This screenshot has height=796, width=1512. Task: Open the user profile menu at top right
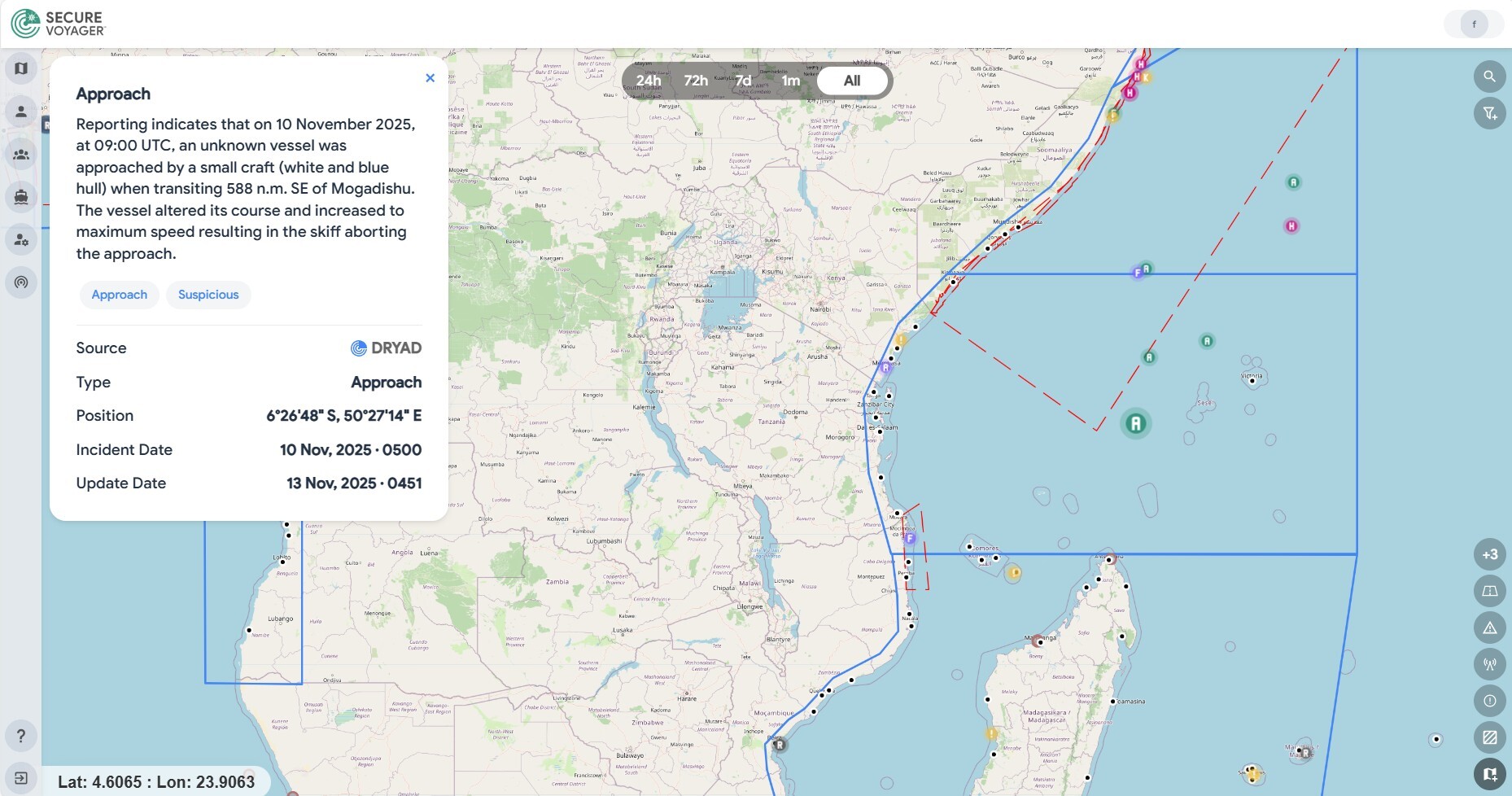coord(1473,24)
